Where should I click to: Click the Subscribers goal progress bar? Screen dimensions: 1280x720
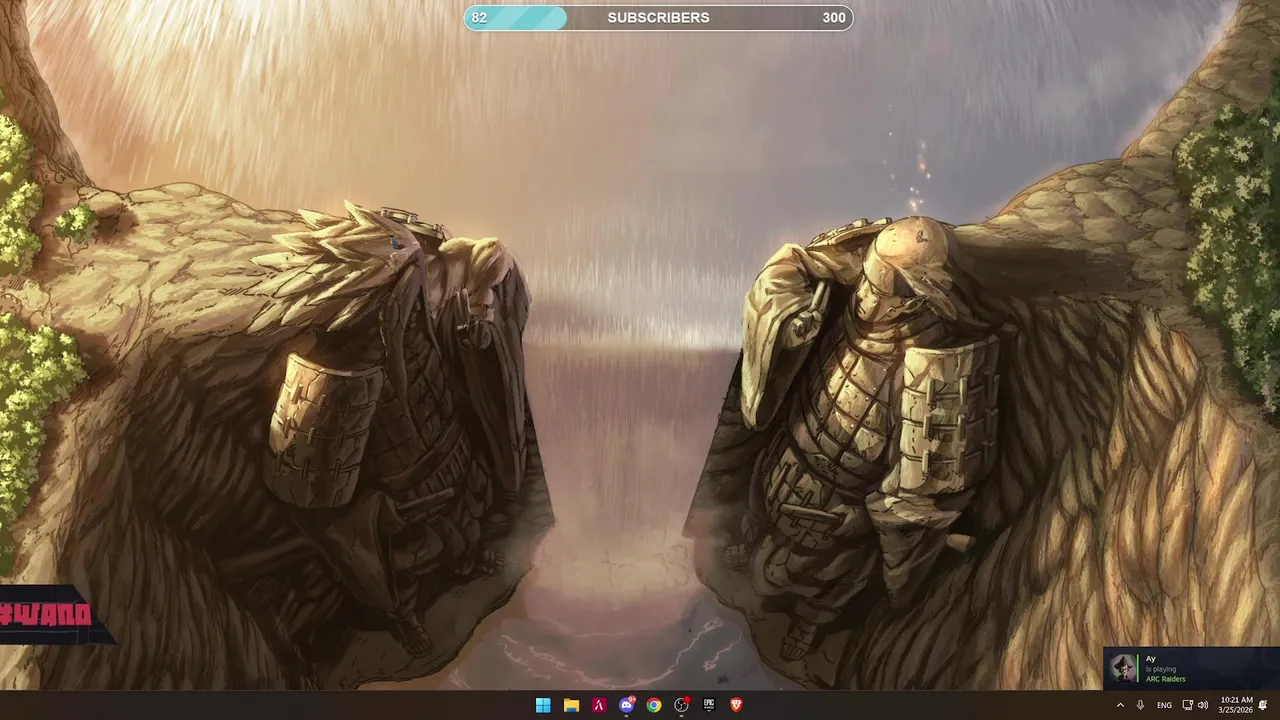[658, 18]
